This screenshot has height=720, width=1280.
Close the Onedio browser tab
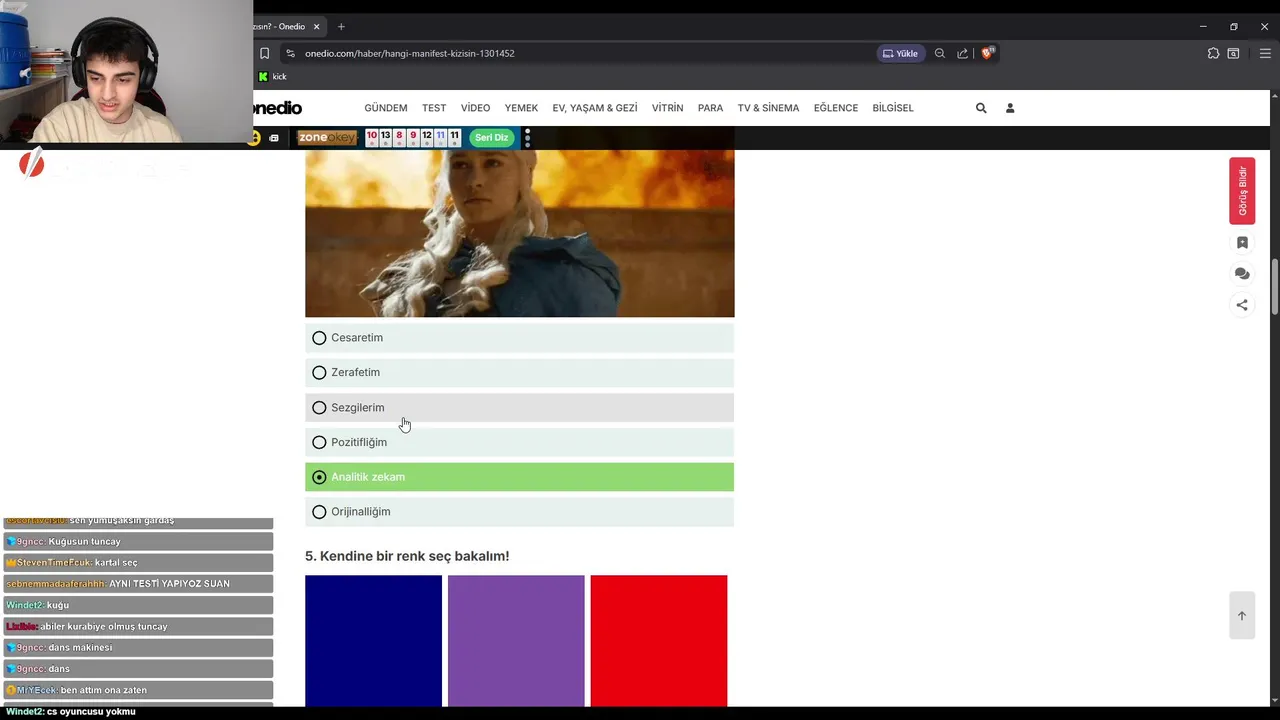(317, 26)
